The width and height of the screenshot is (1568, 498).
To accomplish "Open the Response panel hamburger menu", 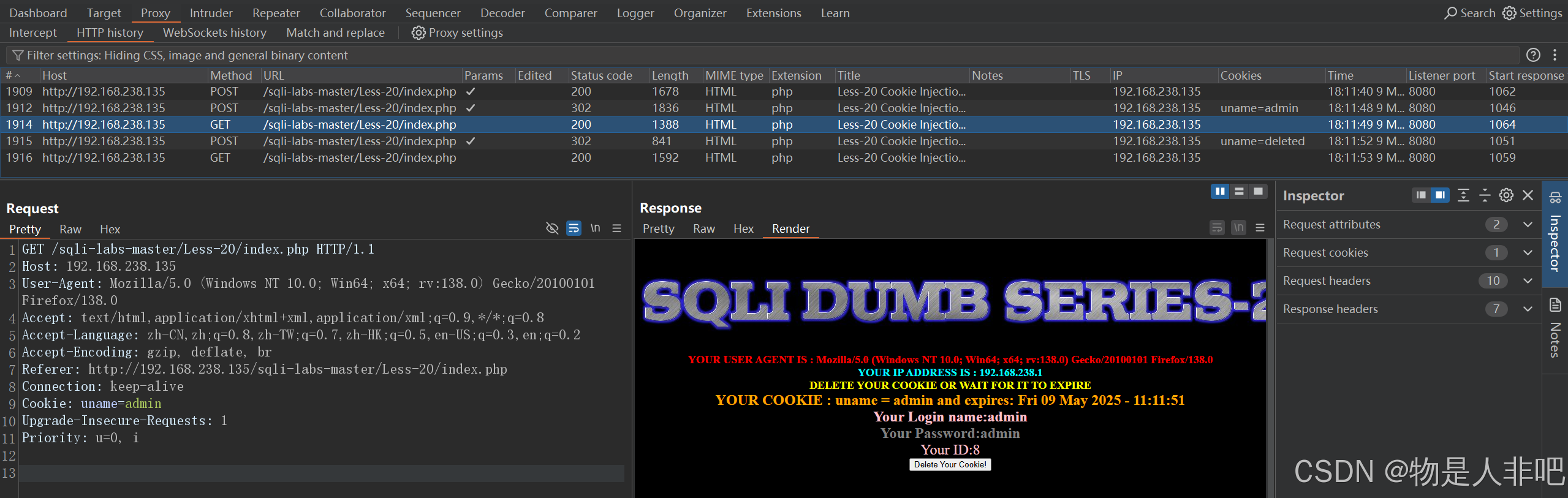I will tap(1260, 228).
